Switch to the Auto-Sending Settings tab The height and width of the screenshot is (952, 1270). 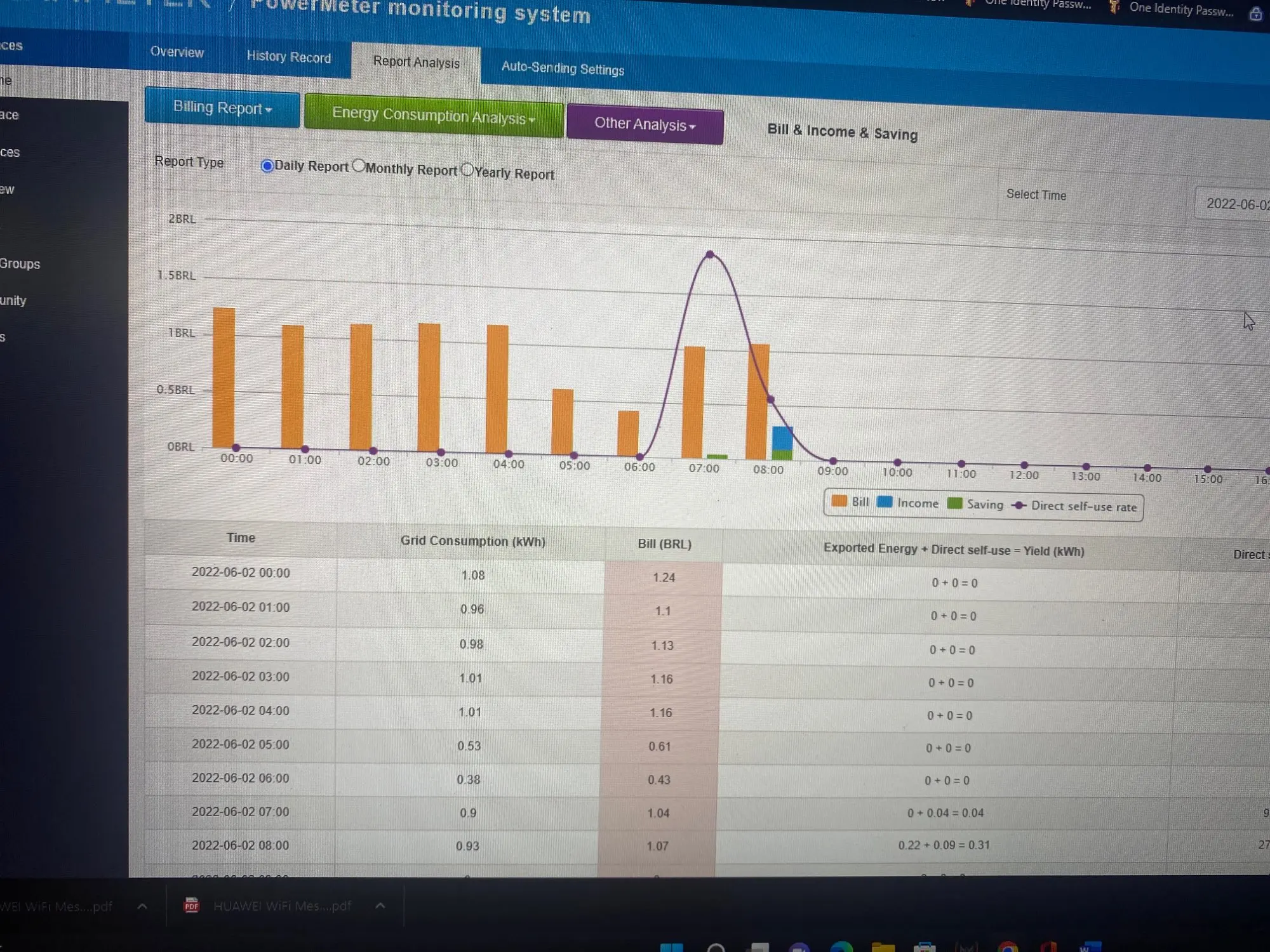(x=563, y=68)
